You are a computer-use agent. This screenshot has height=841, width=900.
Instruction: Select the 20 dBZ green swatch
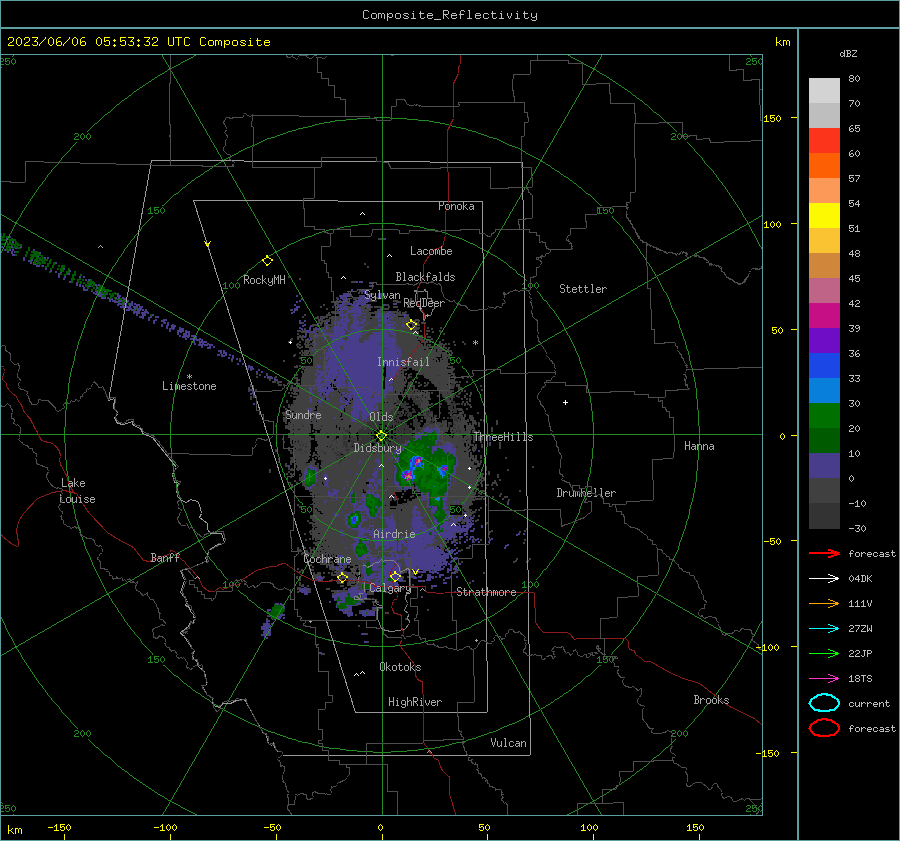pos(824,415)
